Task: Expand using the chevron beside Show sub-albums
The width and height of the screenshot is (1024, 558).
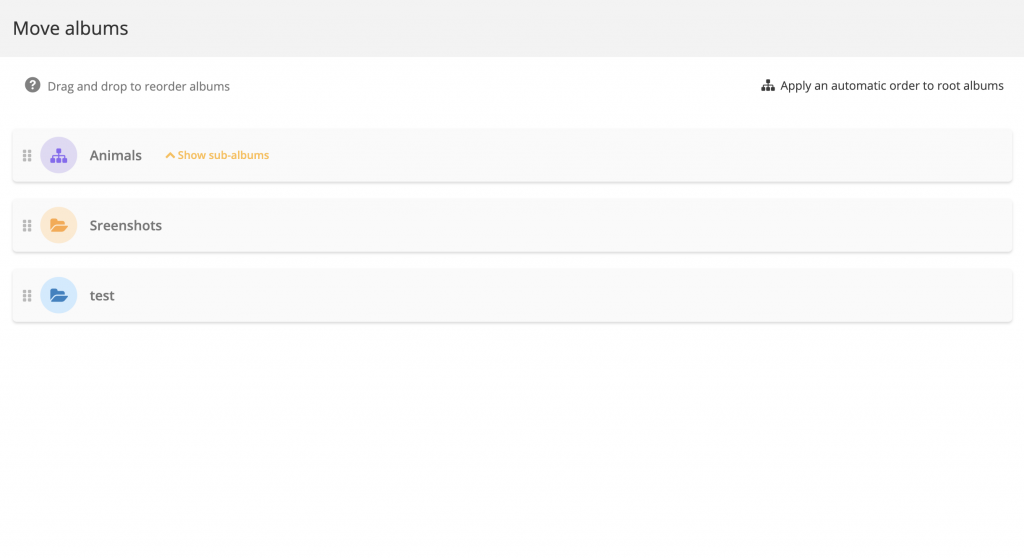Action: coord(170,156)
